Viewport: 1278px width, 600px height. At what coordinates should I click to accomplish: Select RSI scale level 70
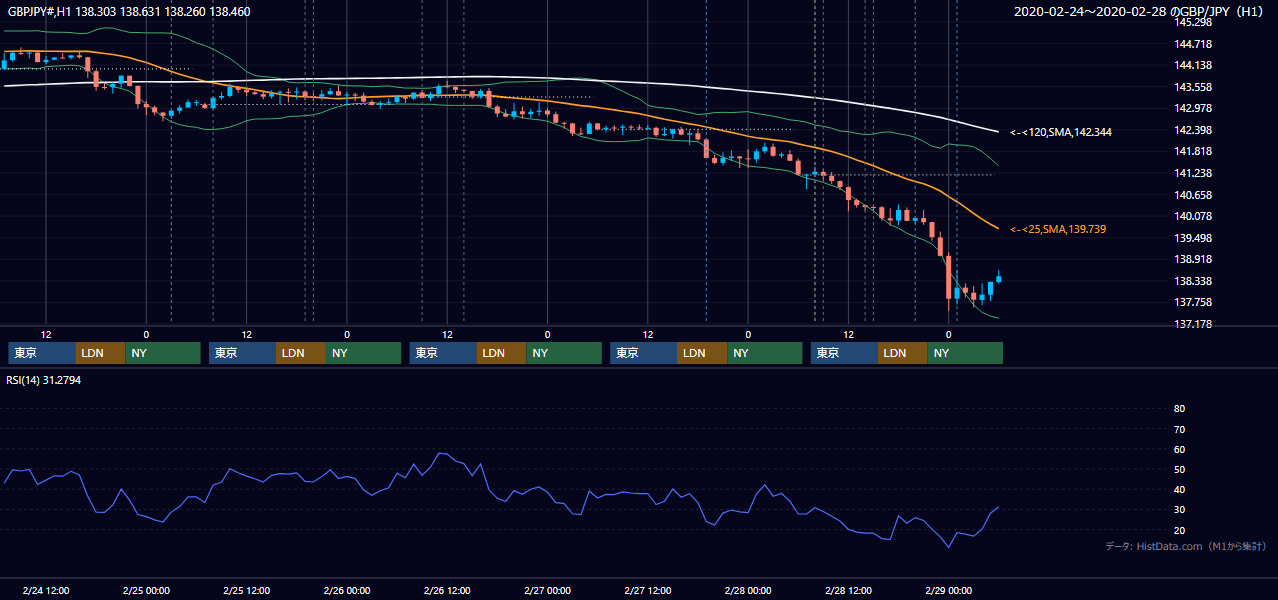point(1180,429)
